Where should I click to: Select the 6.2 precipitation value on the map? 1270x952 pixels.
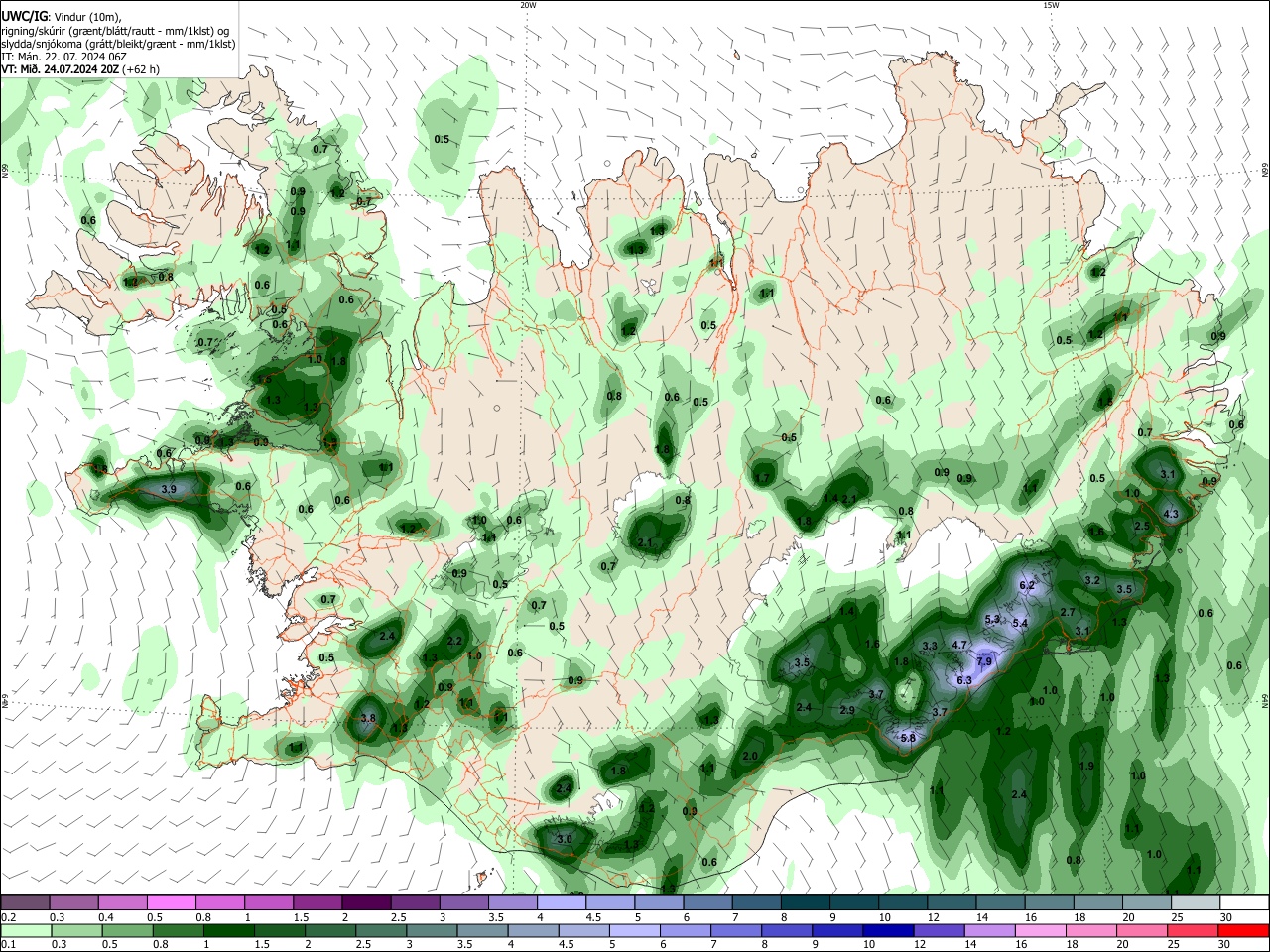point(1027,585)
